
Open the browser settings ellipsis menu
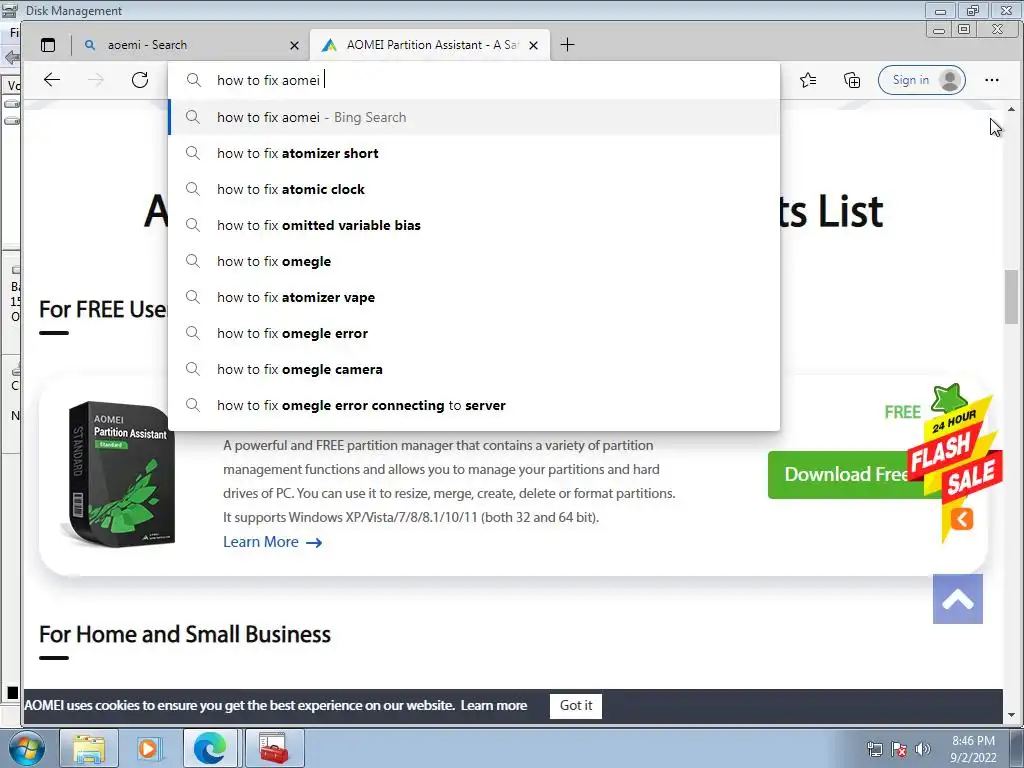pyautogui.click(x=991, y=80)
